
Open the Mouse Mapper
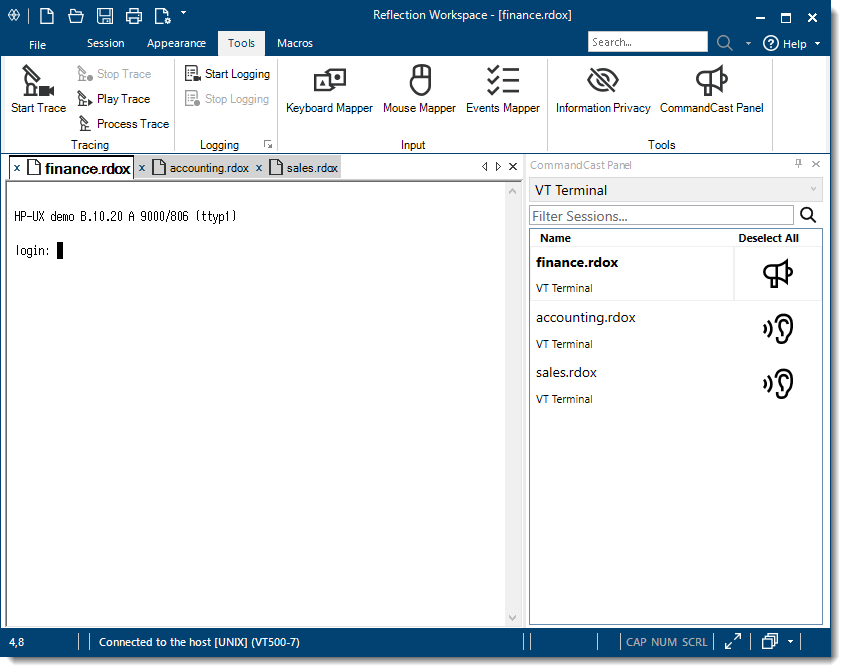tap(419, 89)
